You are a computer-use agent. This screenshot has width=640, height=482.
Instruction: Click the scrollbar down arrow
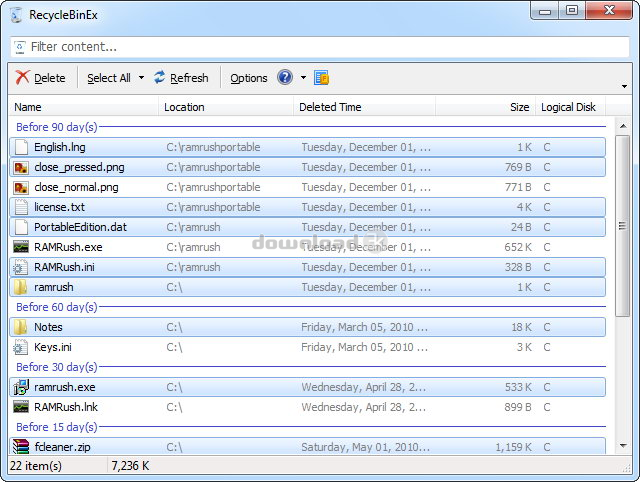click(623, 446)
